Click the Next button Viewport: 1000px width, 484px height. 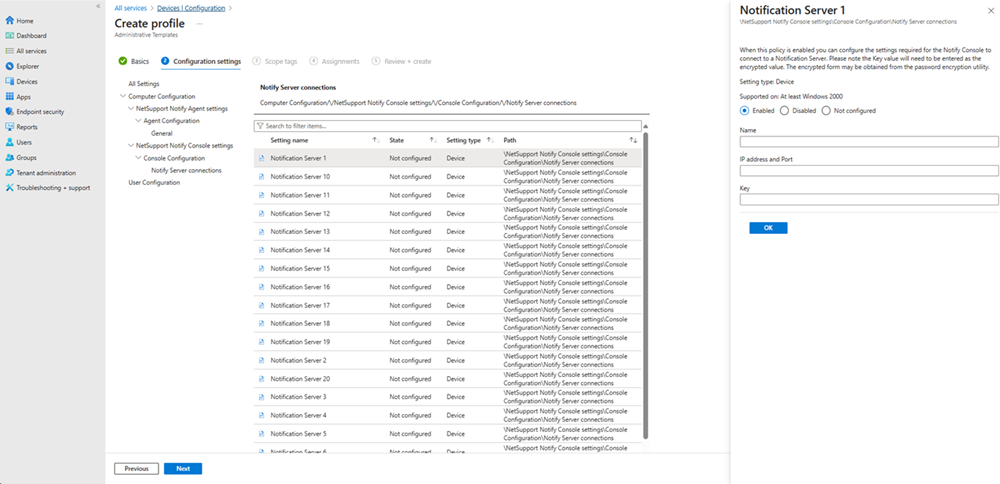[183, 469]
